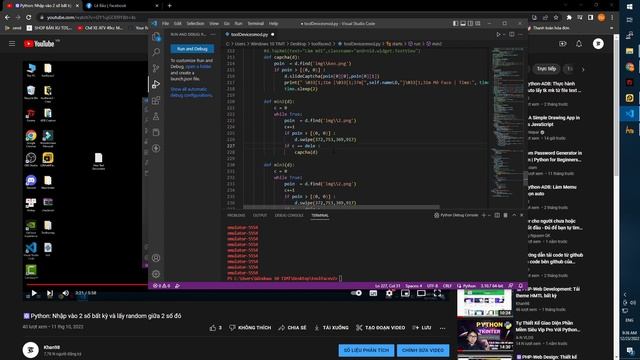Open Source Control in VS Code
Screen dimensions: 640x360
coord(156,68)
